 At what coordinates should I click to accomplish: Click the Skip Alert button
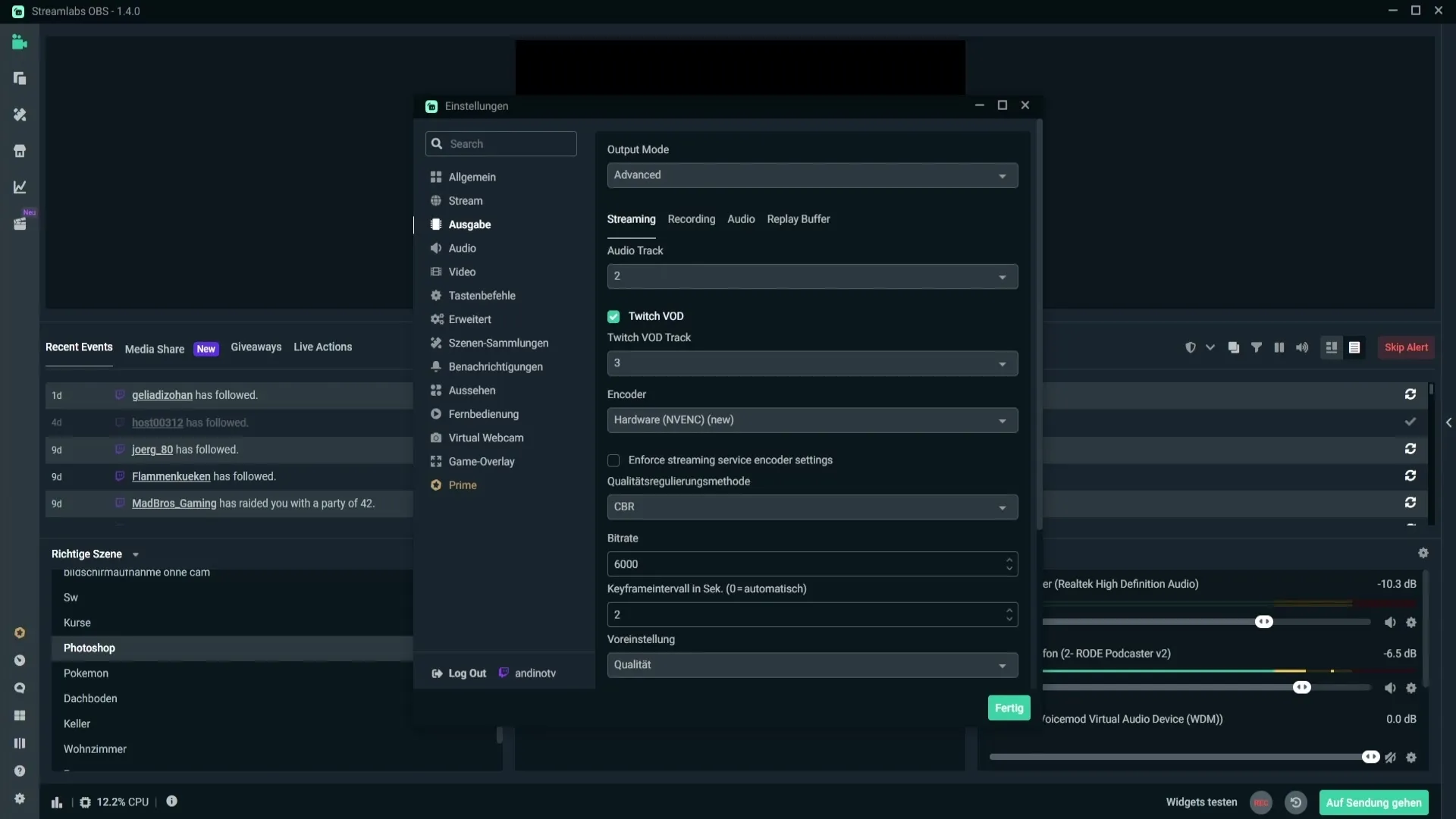(1406, 347)
